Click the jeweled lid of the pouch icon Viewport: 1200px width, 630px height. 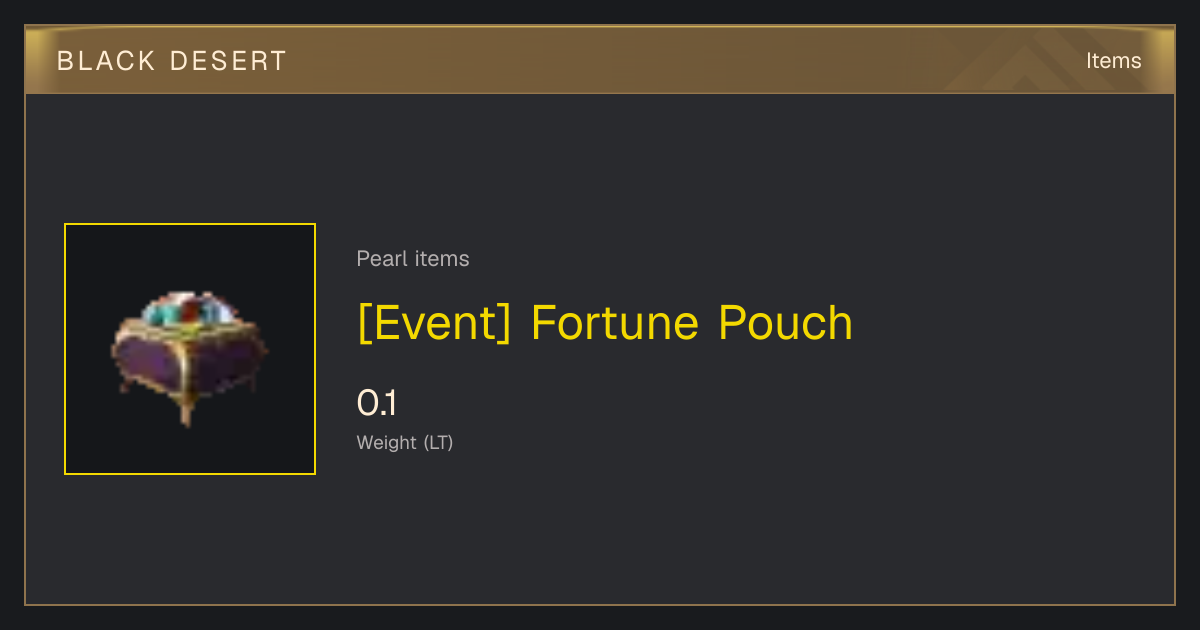coord(192,312)
